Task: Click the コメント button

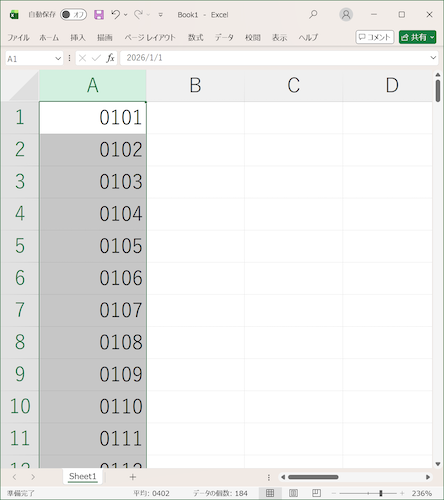Action: [x=375, y=37]
